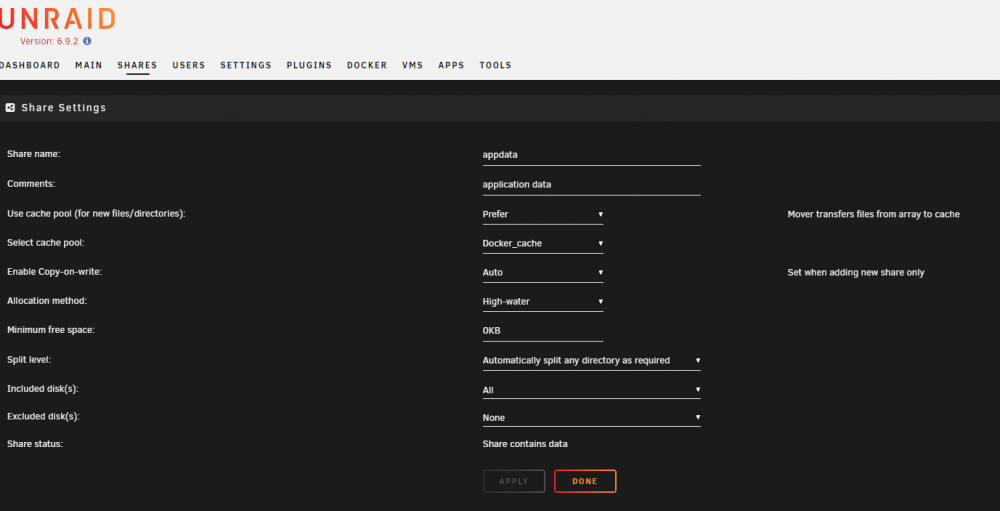The height and width of the screenshot is (511, 1000).
Task: Expand the Split level dropdown
Action: click(x=591, y=360)
